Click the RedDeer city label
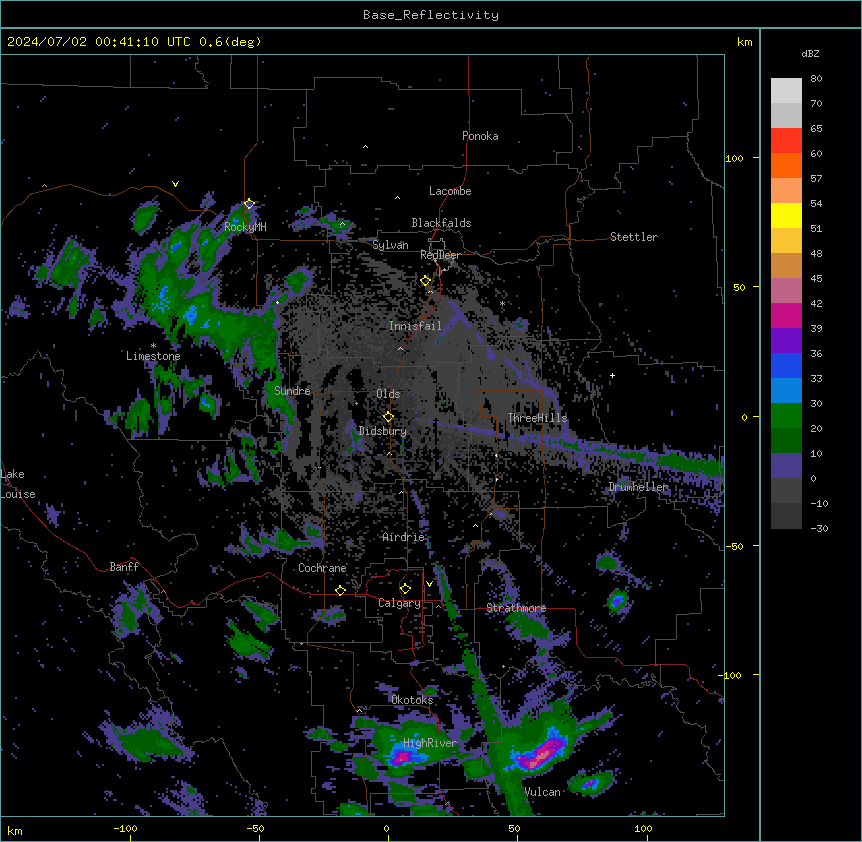This screenshot has height=842, width=862. [440, 255]
